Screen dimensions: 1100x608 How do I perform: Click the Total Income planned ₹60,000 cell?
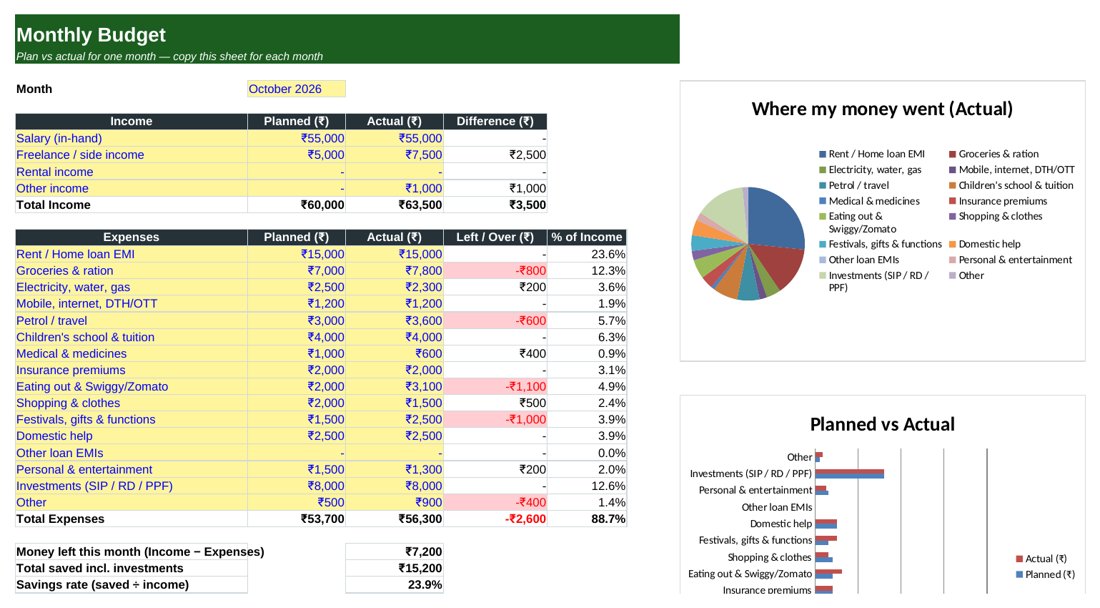pos(296,205)
